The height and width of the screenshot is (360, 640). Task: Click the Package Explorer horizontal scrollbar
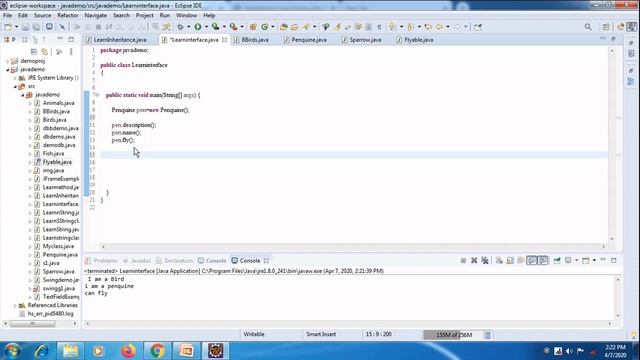click(x=33, y=324)
